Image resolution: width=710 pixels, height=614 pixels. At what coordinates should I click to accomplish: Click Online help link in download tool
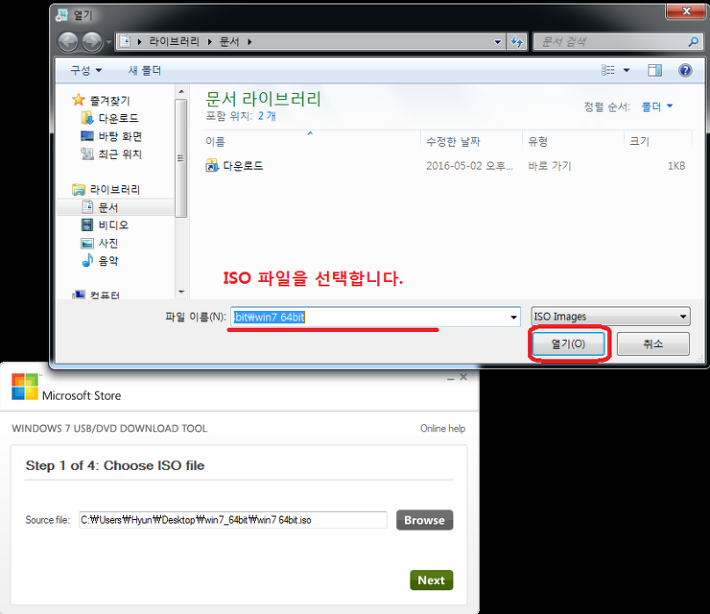(442, 428)
